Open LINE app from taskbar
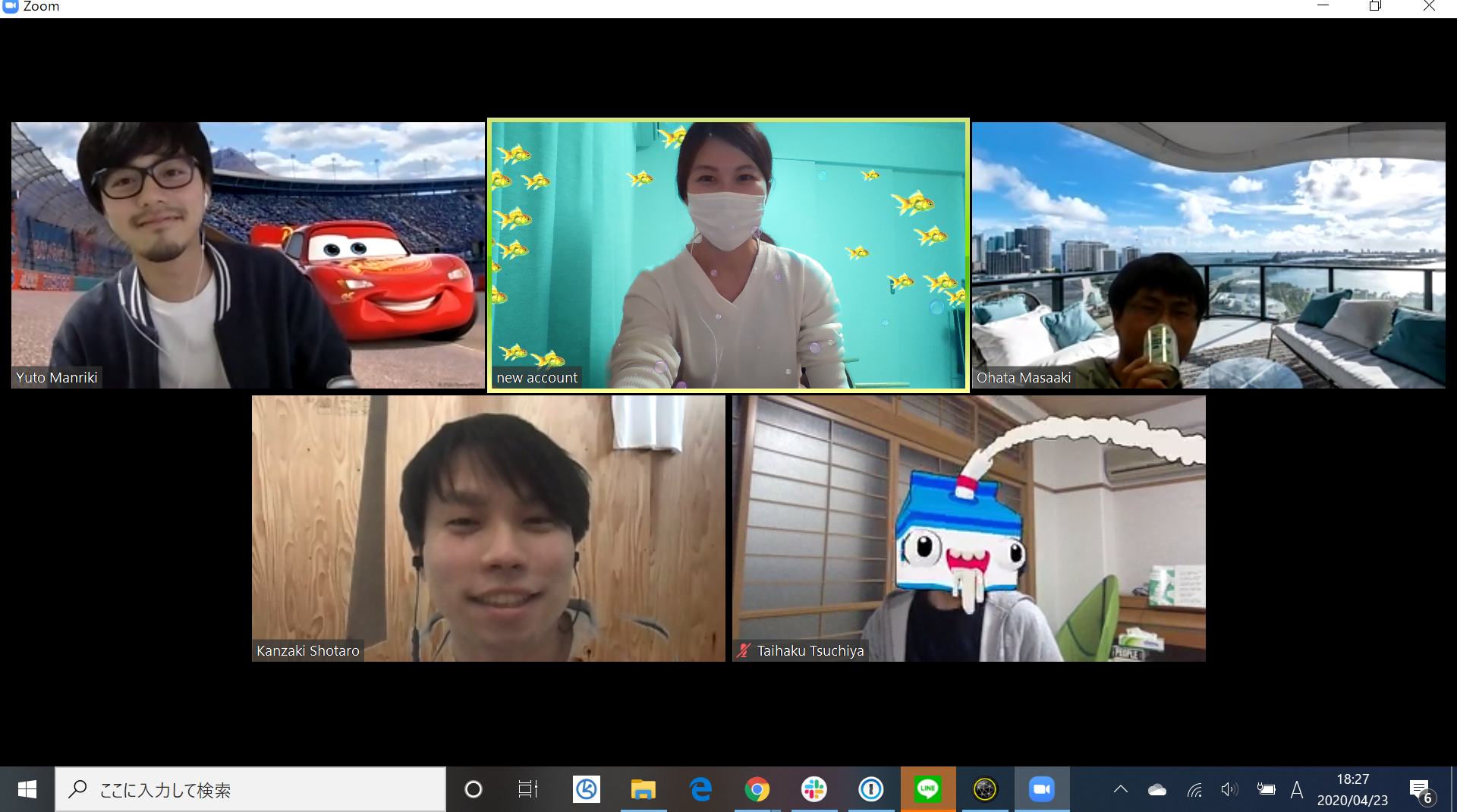This screenshot has height=812, width=1457. (927, 789)
